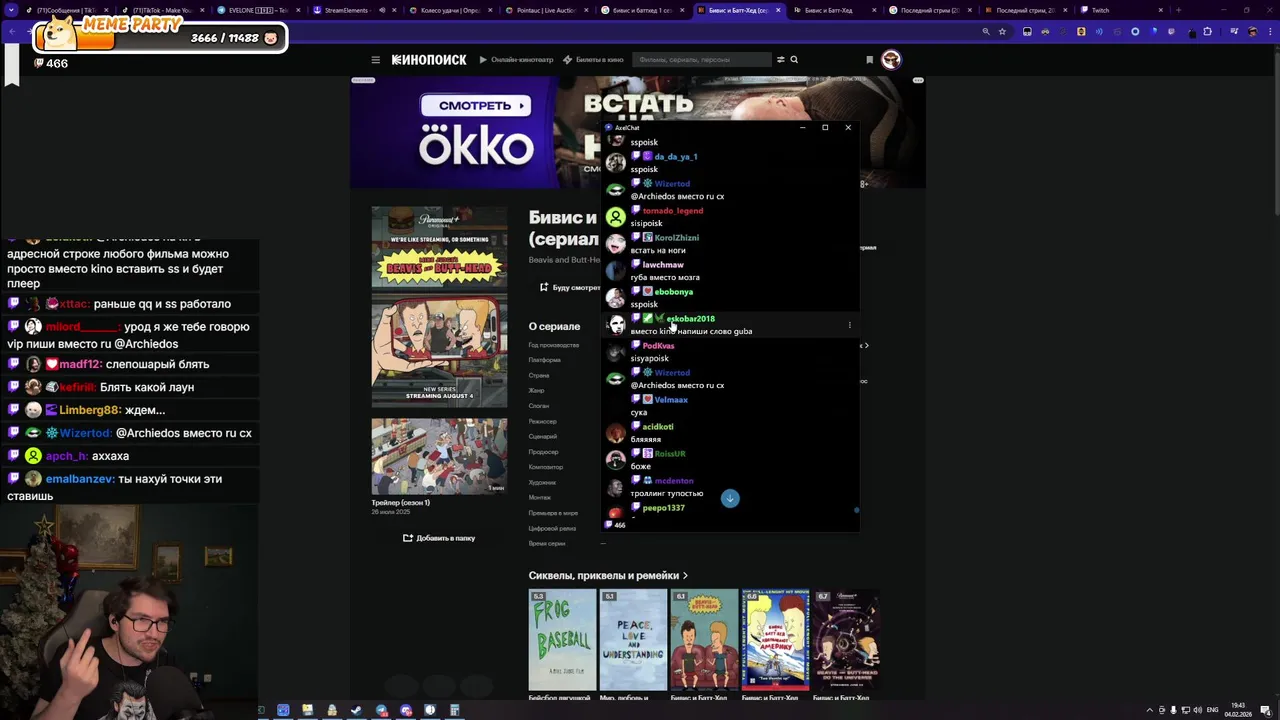1280x720 pixels.
Task: Open the user profile avatar on Kinopoisk
Action: click(891, 60)
